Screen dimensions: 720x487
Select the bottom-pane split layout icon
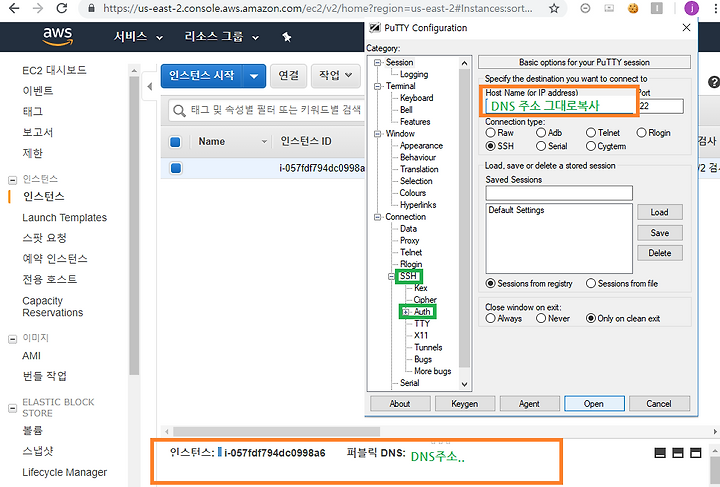pyautogui.click(x=678, y=453)
